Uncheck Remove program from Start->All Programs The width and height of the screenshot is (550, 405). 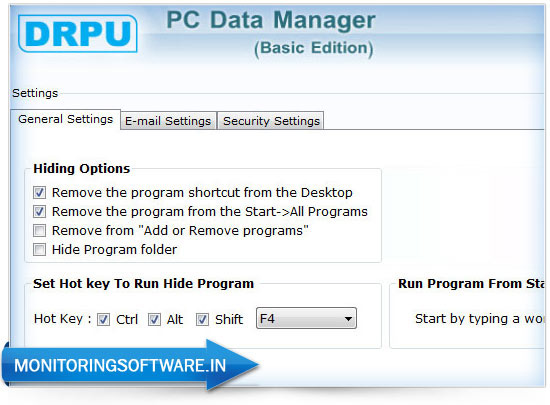click(x=39, y=211)
